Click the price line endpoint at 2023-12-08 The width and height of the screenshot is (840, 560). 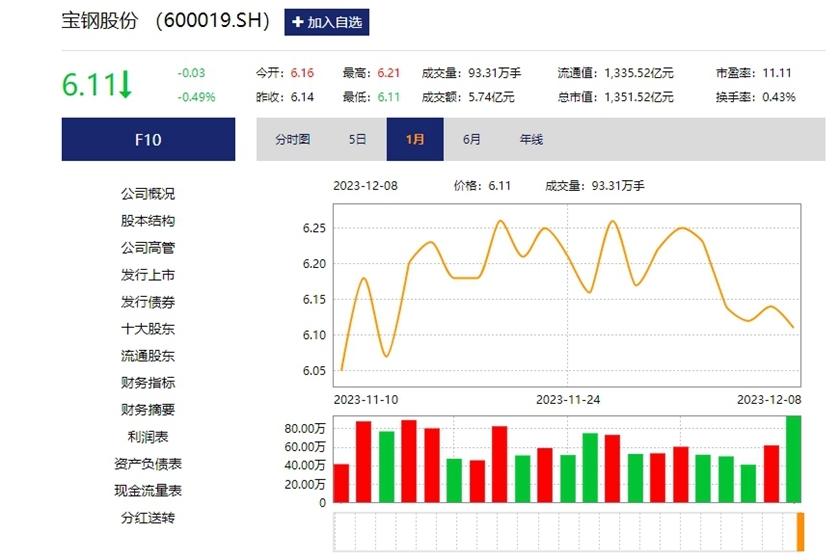(793, 327)
